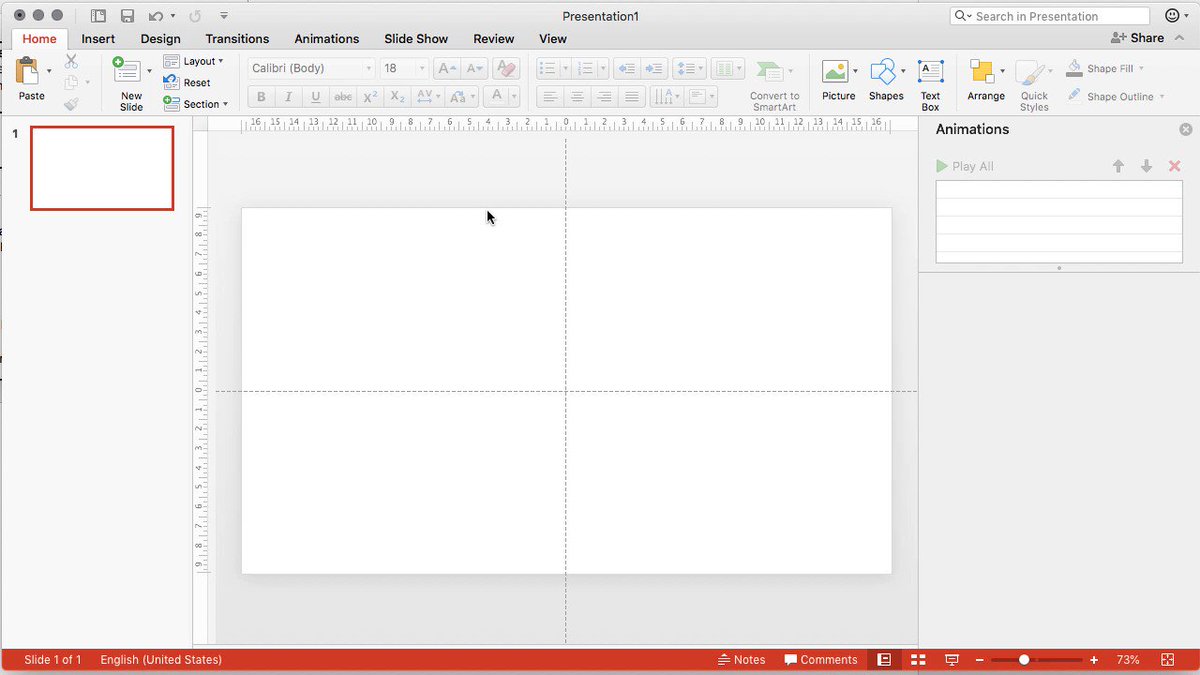The image size is (1200, 675).
Task: Decrease font size with the smaller A icon
Action: click(x=475, y=69)
